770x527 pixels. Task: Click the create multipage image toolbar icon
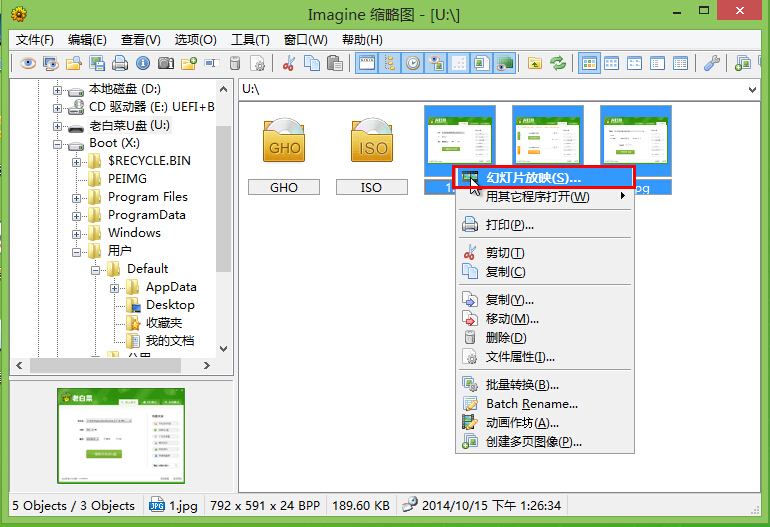742,63
